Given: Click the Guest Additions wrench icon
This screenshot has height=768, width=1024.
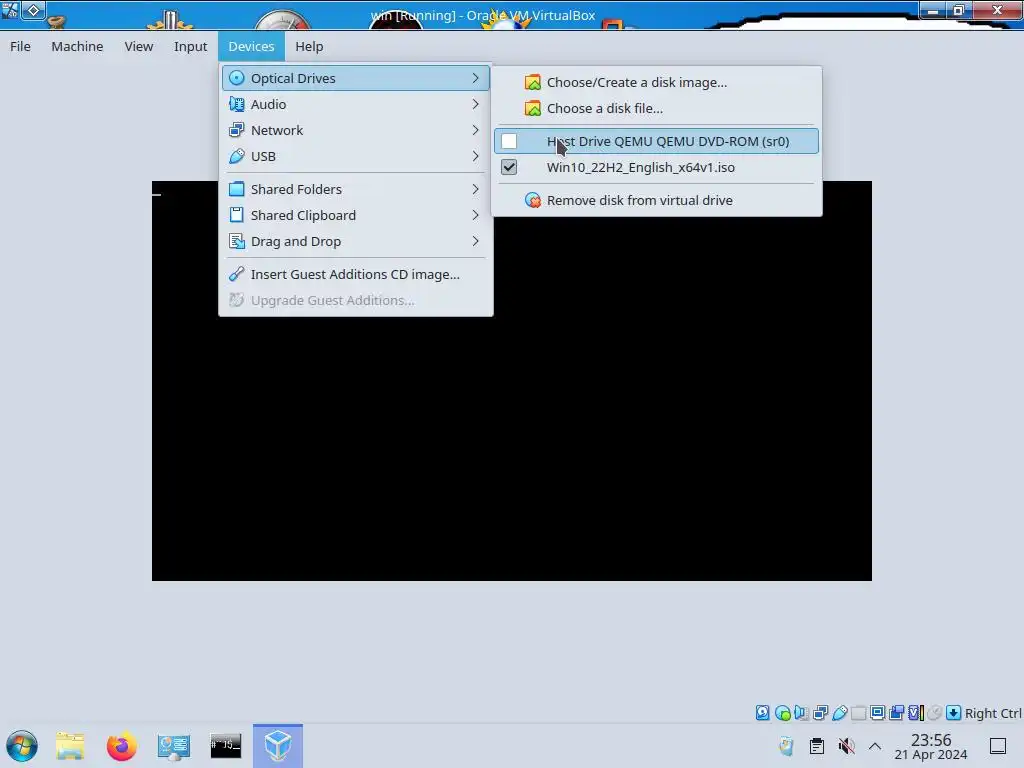Looking at the screenshot, I should 236,274.
